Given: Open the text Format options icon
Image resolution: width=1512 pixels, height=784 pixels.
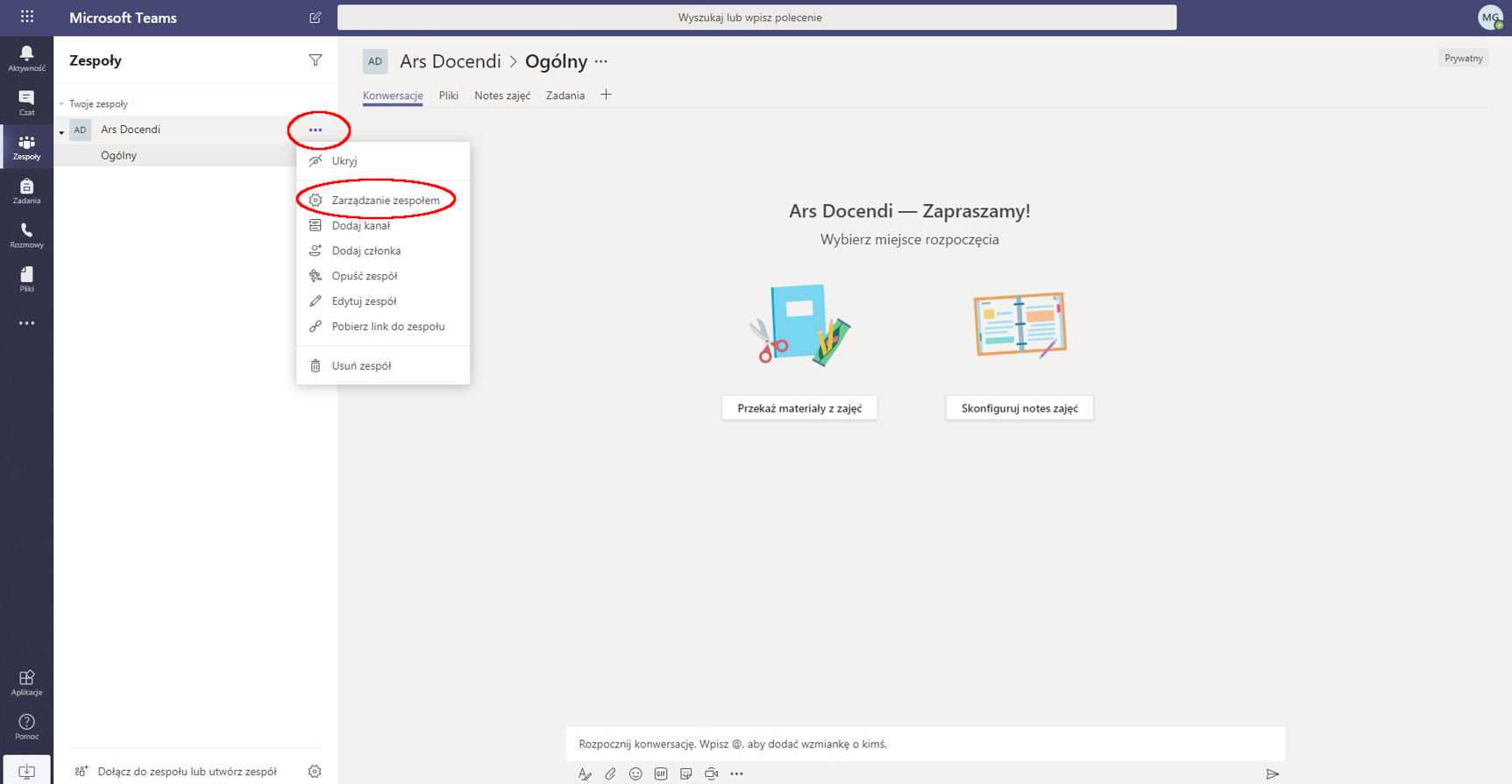Looking at the screenshot, I should click(585, 773).
